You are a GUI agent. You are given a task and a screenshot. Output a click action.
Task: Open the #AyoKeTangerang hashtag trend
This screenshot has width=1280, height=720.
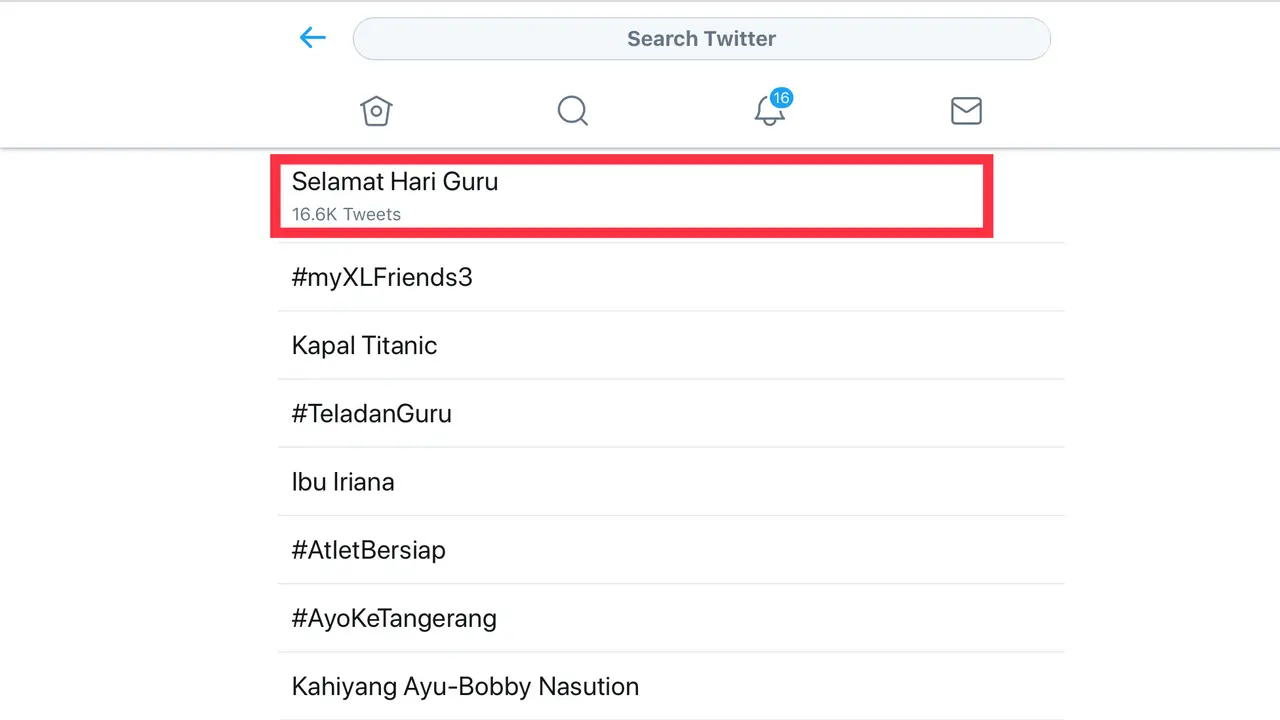tap(671, 618)
